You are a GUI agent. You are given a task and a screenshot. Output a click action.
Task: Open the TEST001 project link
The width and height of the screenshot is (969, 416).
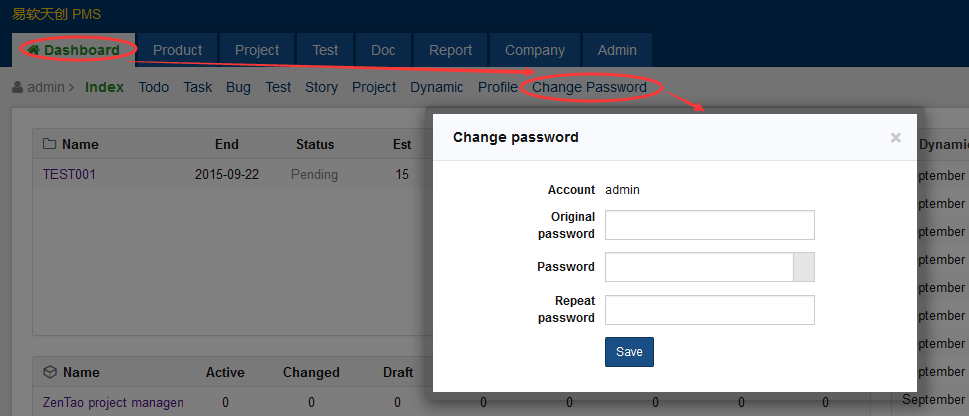click(x=69, y=174)
